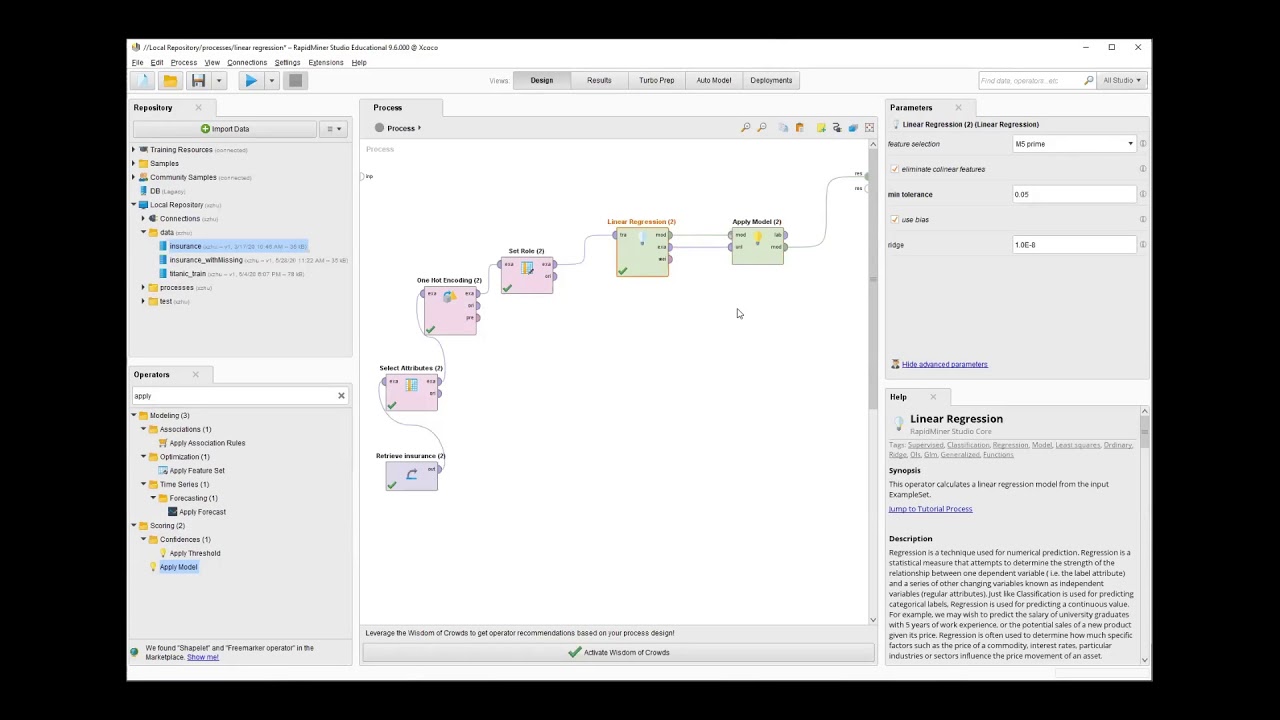Click the paste clipboard icon in Process toolbar
Viewport: 1280px width, 720px height.
[x=799, y=128]
